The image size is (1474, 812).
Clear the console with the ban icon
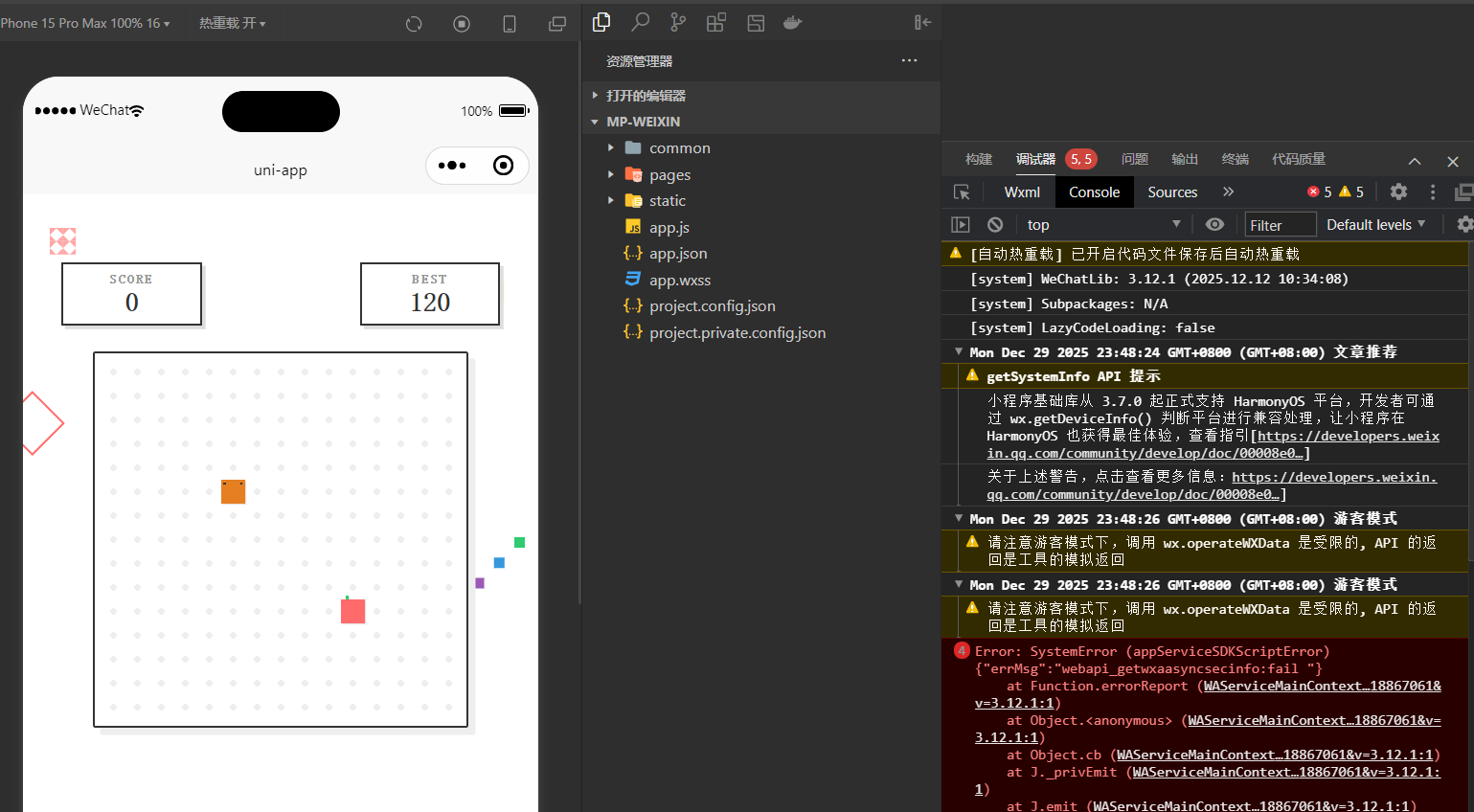click(x=995, y=224)
